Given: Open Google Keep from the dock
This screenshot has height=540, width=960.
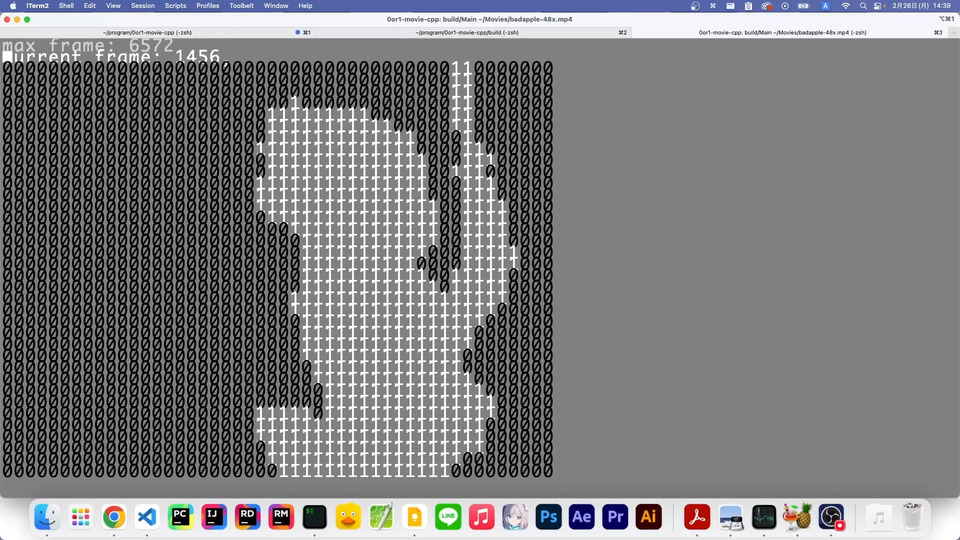Looking at the screenshot, I should pyautogui.click(x=414, y=517).
